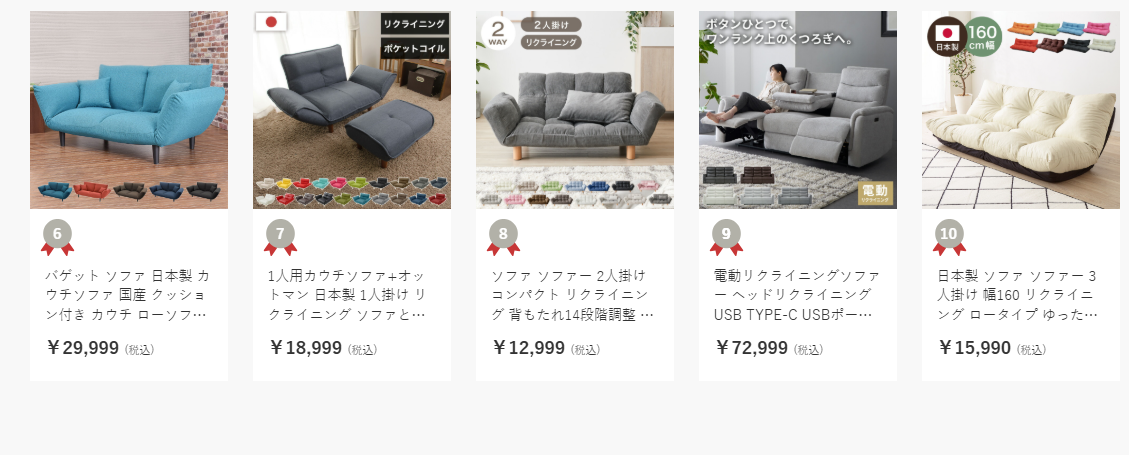Screen dimensions: 1129x455
Task: Open the ソファ 2人掛け コンパクト title link
Action: pos(573,295)
